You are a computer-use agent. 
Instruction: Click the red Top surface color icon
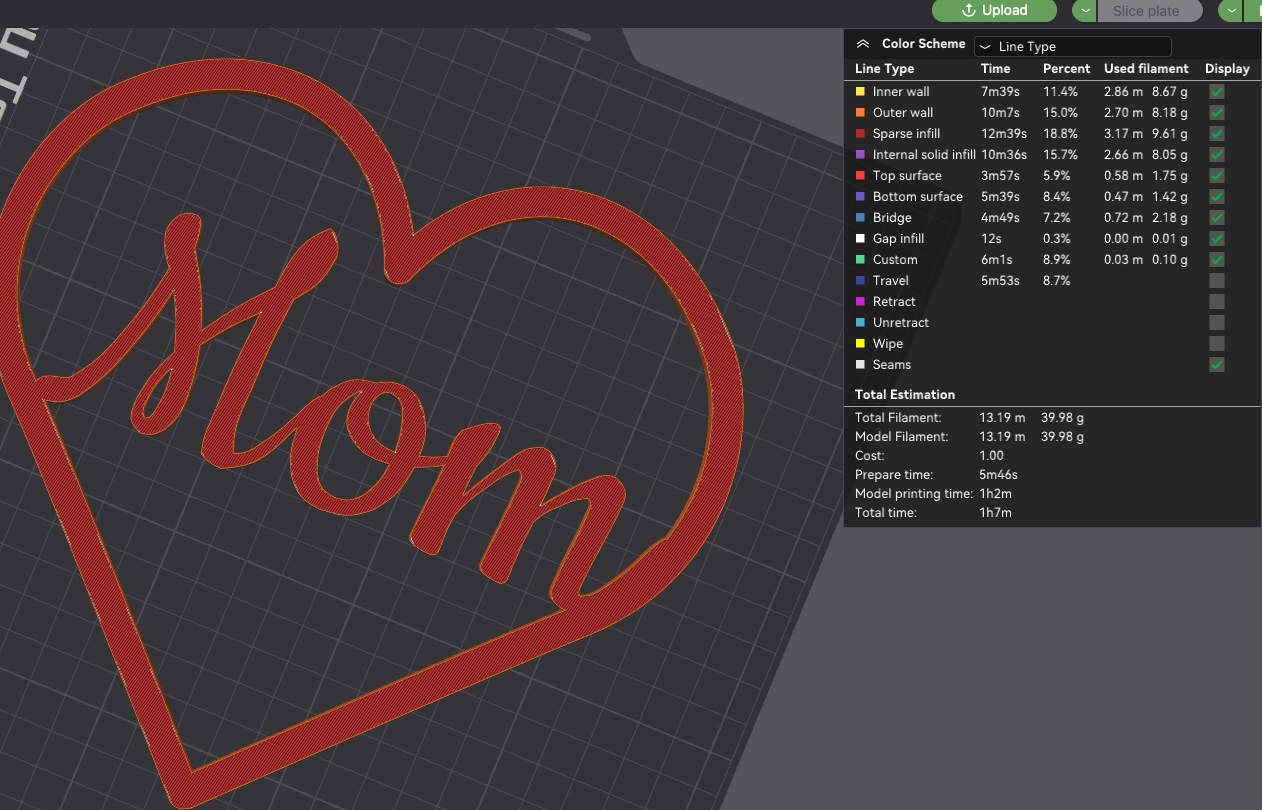tap(861, 175)
